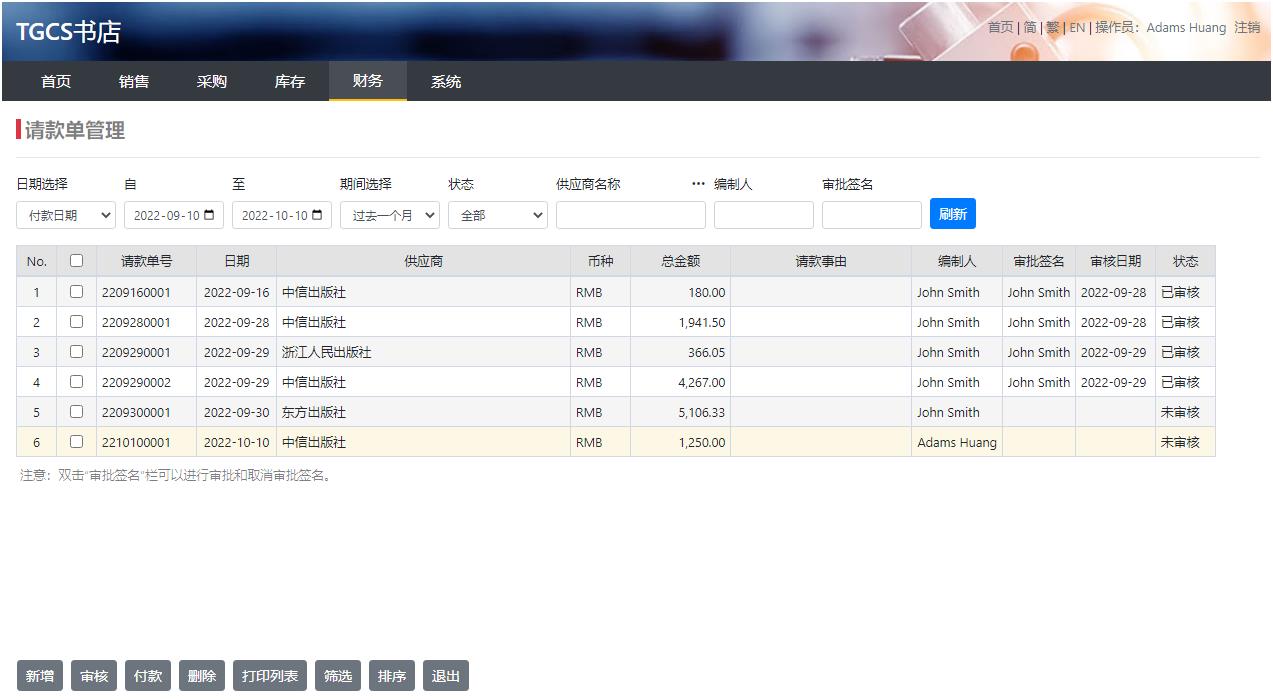The width and height of the screenshot is (1273, 700).
Task: Open the 采购 menu
Action: (x=212, y=82)
